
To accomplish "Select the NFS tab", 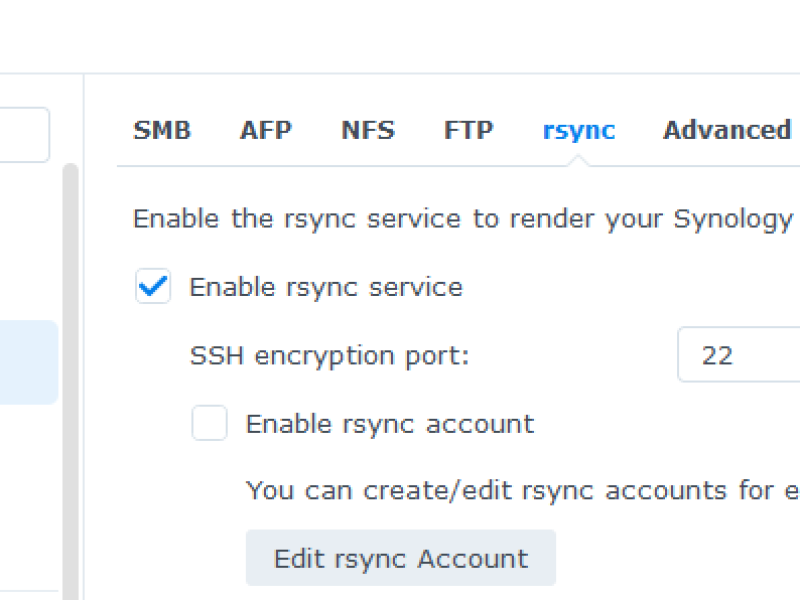I will point(368,130).
